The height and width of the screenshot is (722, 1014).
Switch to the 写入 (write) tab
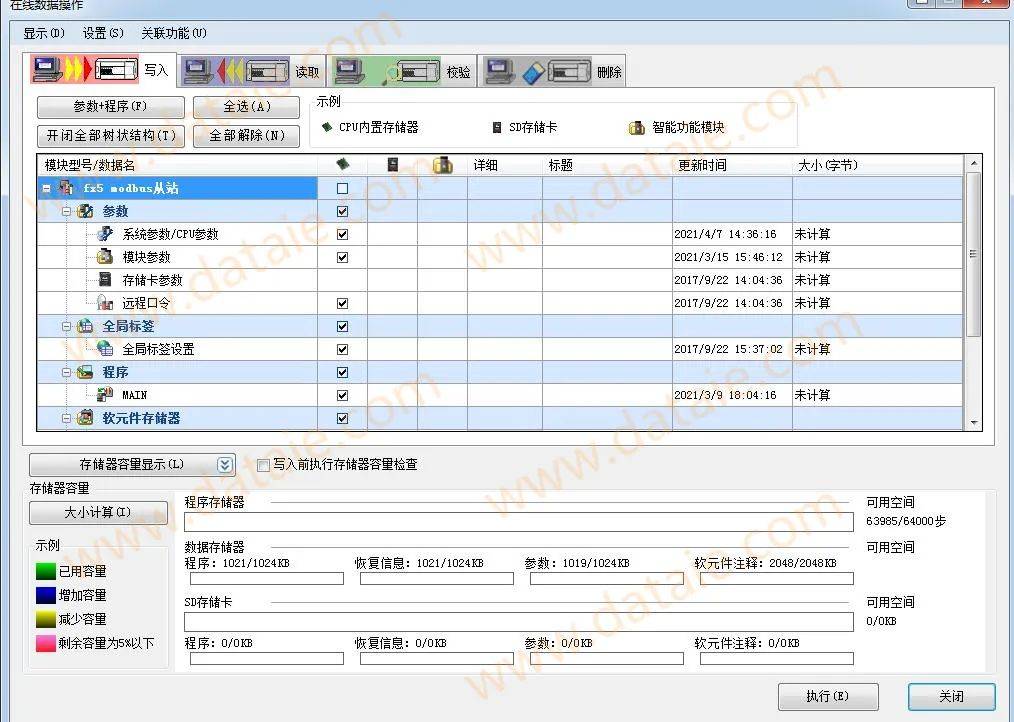point(101,70)
